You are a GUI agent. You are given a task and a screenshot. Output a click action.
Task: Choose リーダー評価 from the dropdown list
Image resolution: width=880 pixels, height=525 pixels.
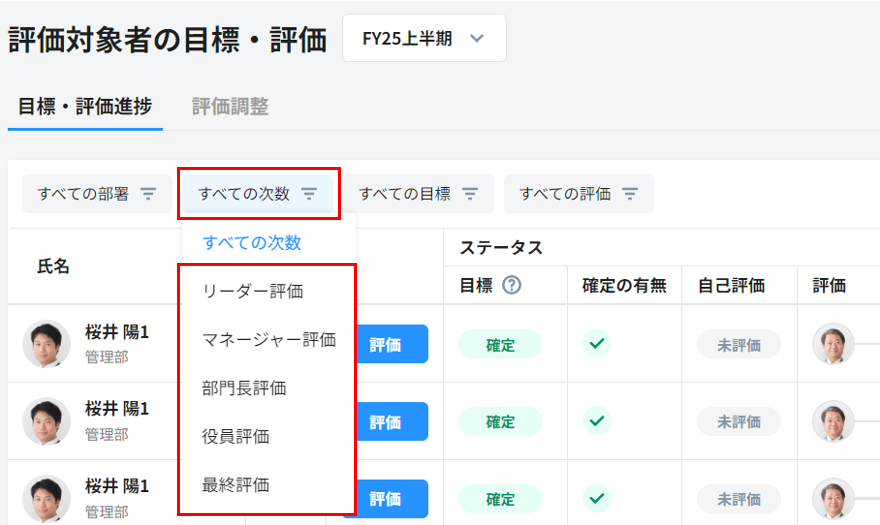point(252,291)
